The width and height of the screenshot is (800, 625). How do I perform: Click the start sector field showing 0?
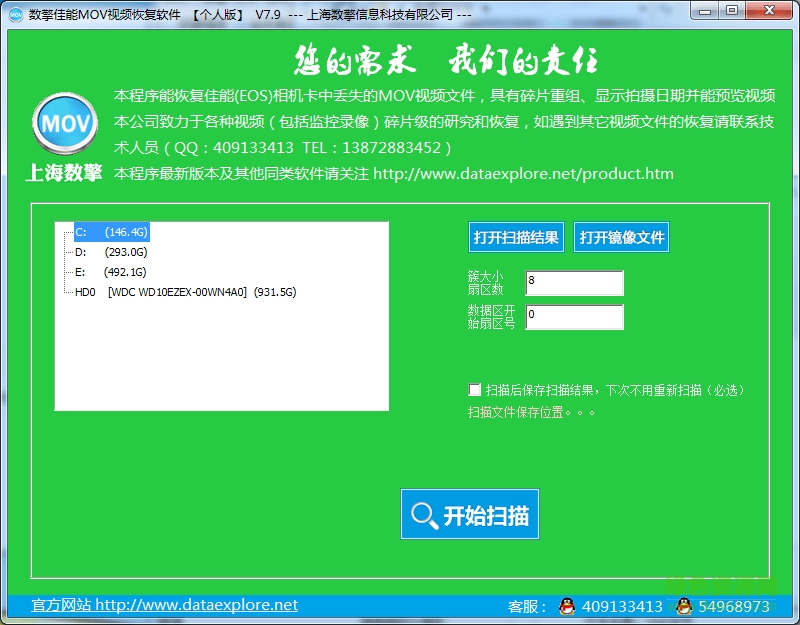click(x=575, y=317)
